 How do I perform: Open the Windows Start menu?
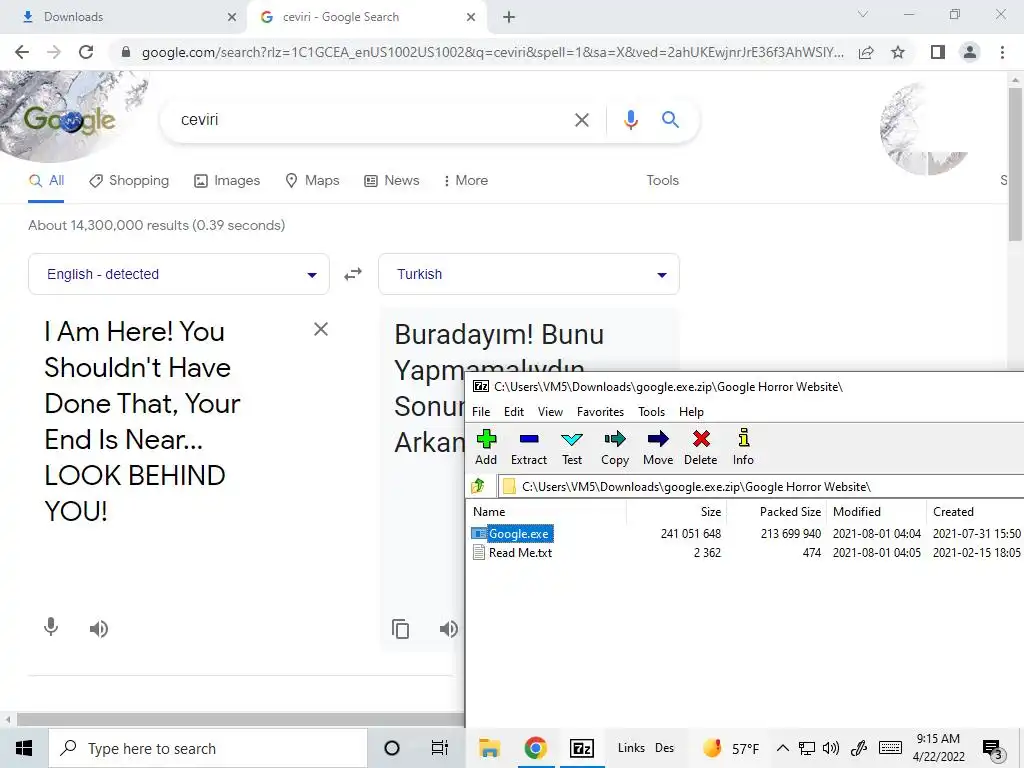24,748
